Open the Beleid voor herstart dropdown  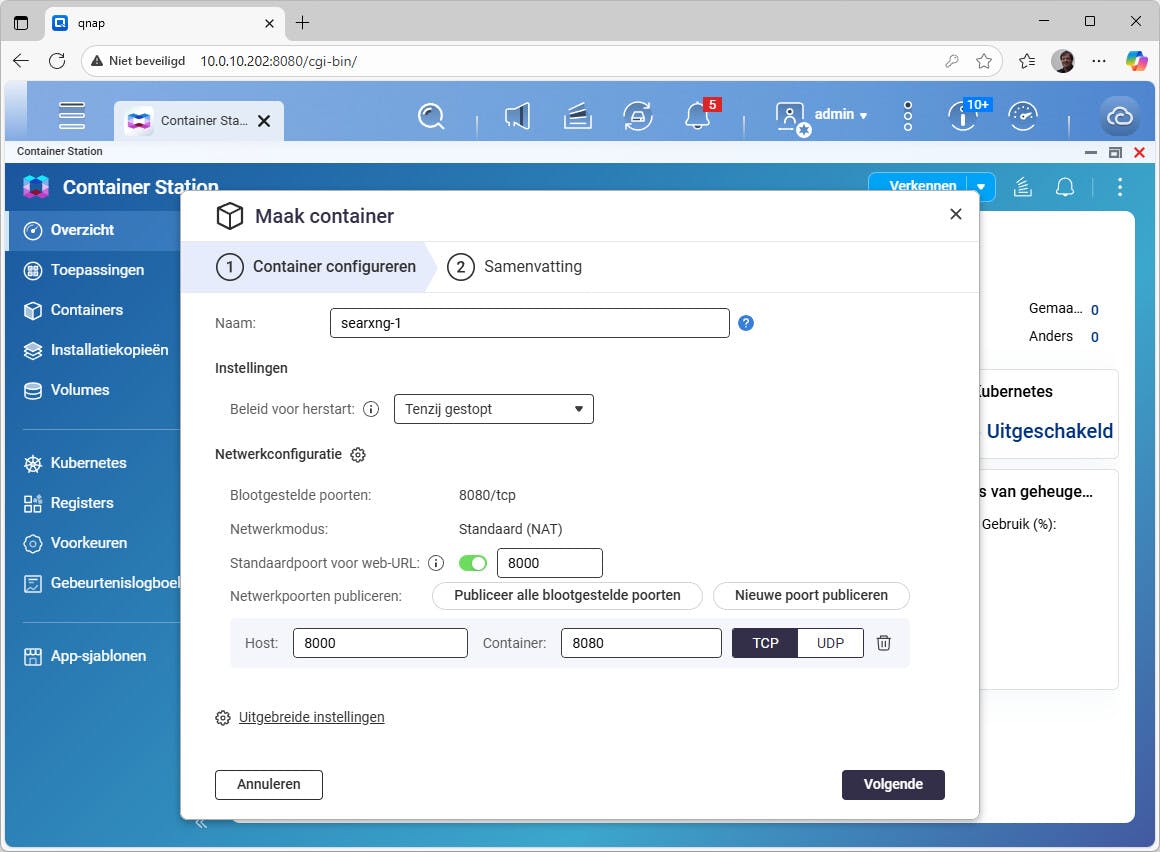pyautogui.click(x=493, y=409)
